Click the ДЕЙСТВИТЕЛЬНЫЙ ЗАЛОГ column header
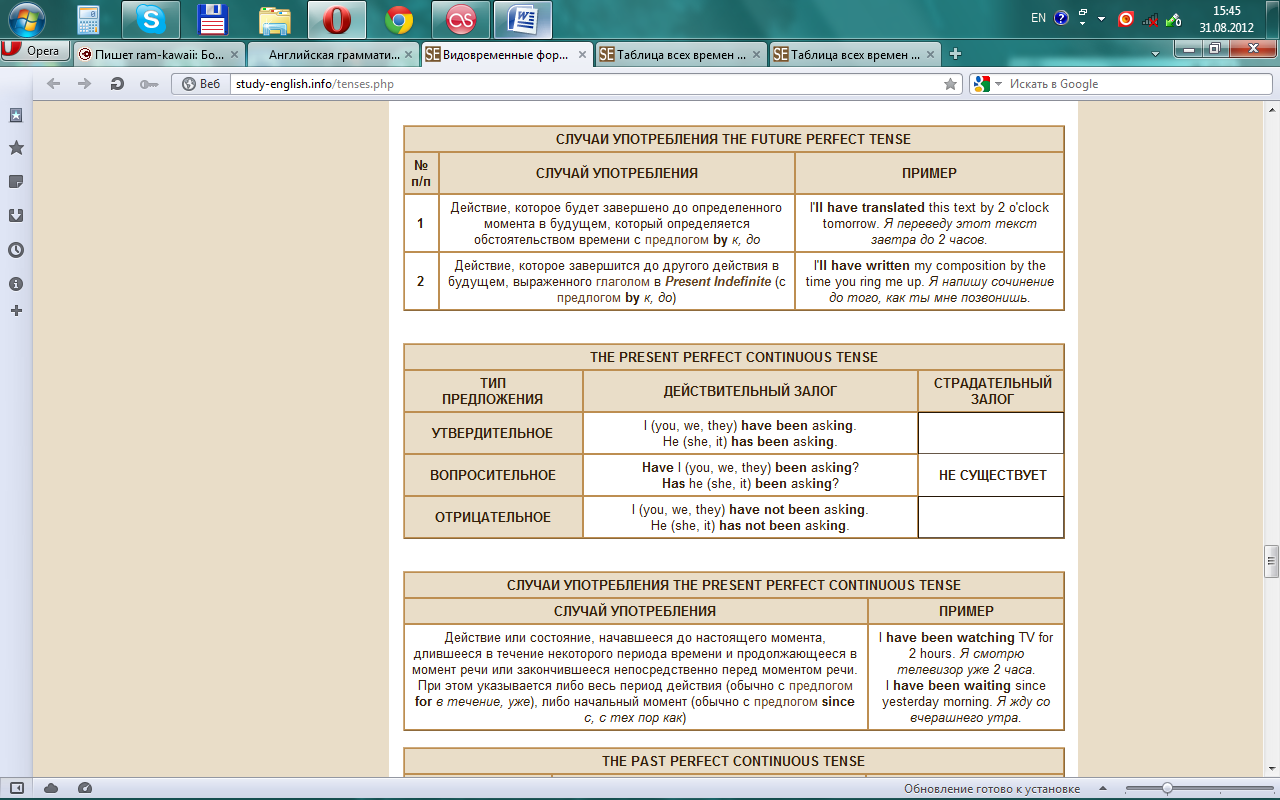The width and height of the screenshot is (1280, 800). (x=750, y=391)
